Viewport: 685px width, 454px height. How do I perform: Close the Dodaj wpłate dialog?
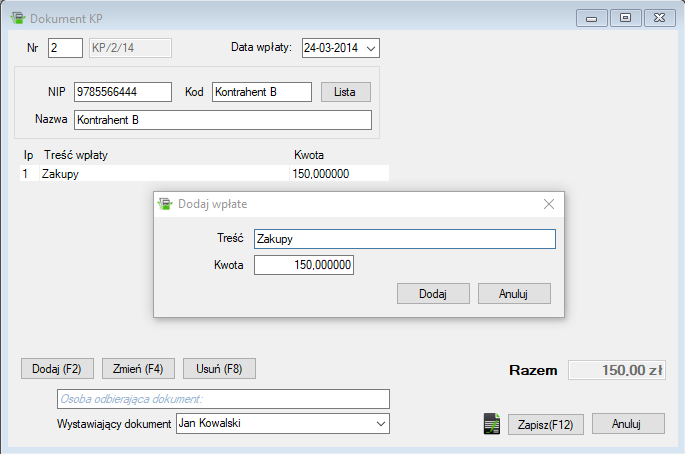(x=548, y=204)
